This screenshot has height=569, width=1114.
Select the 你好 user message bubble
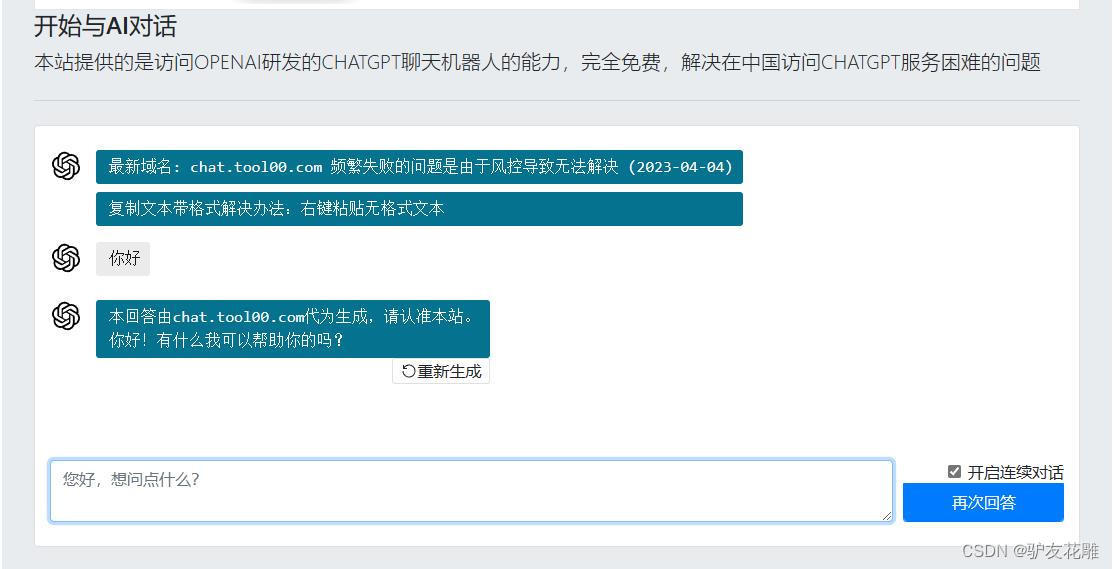tap(123, 259)
